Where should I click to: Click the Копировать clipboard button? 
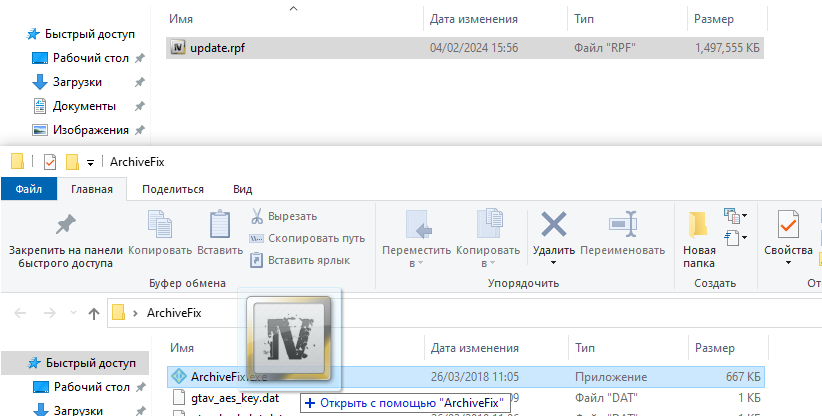pyautogui.click(x=160, y=233)
